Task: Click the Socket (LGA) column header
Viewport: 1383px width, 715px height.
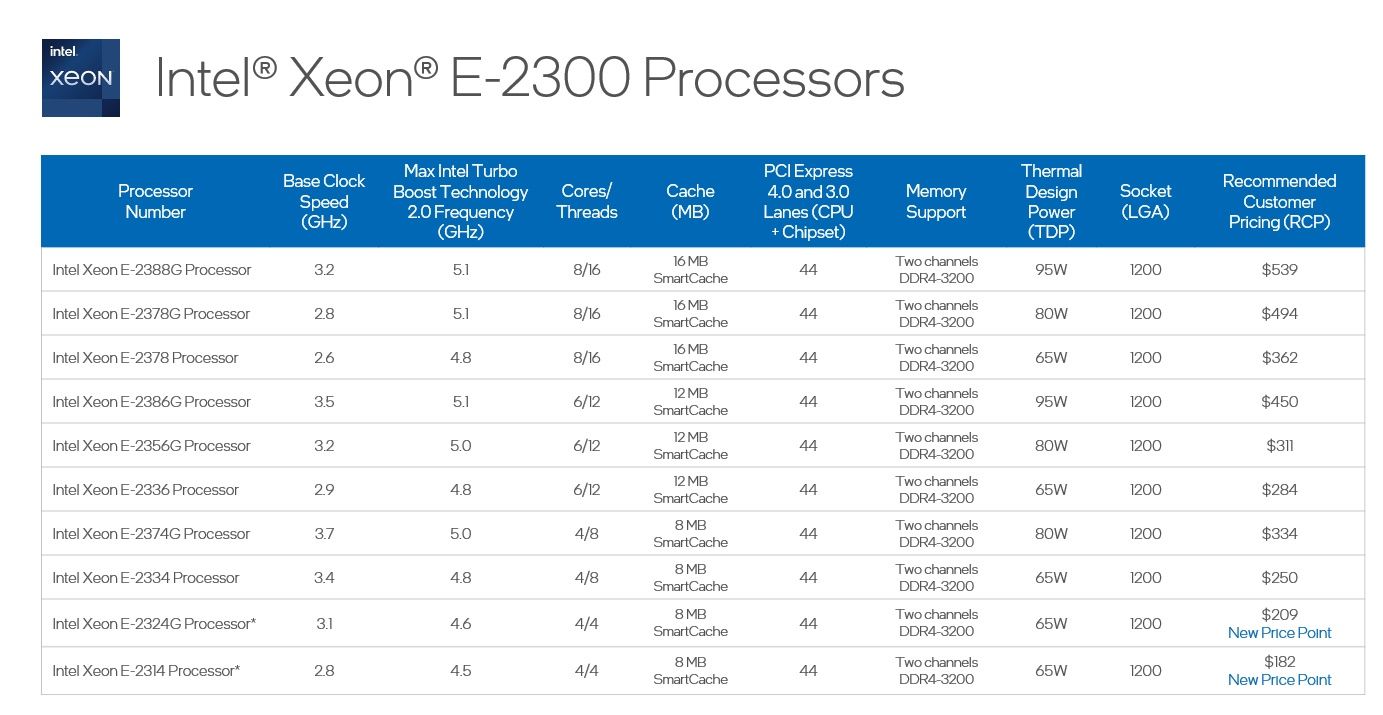Action: click(x=1145, y=201)
